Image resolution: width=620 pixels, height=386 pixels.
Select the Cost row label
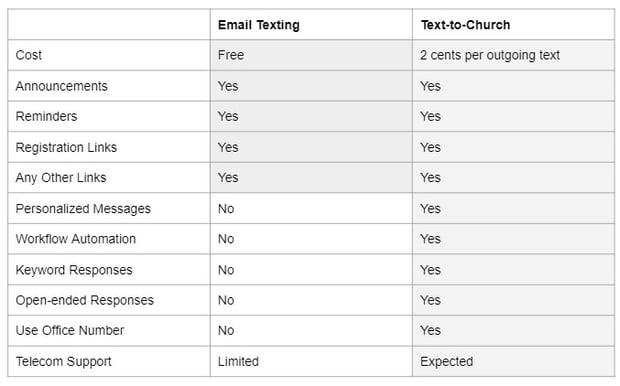click(x=28, y=55)
